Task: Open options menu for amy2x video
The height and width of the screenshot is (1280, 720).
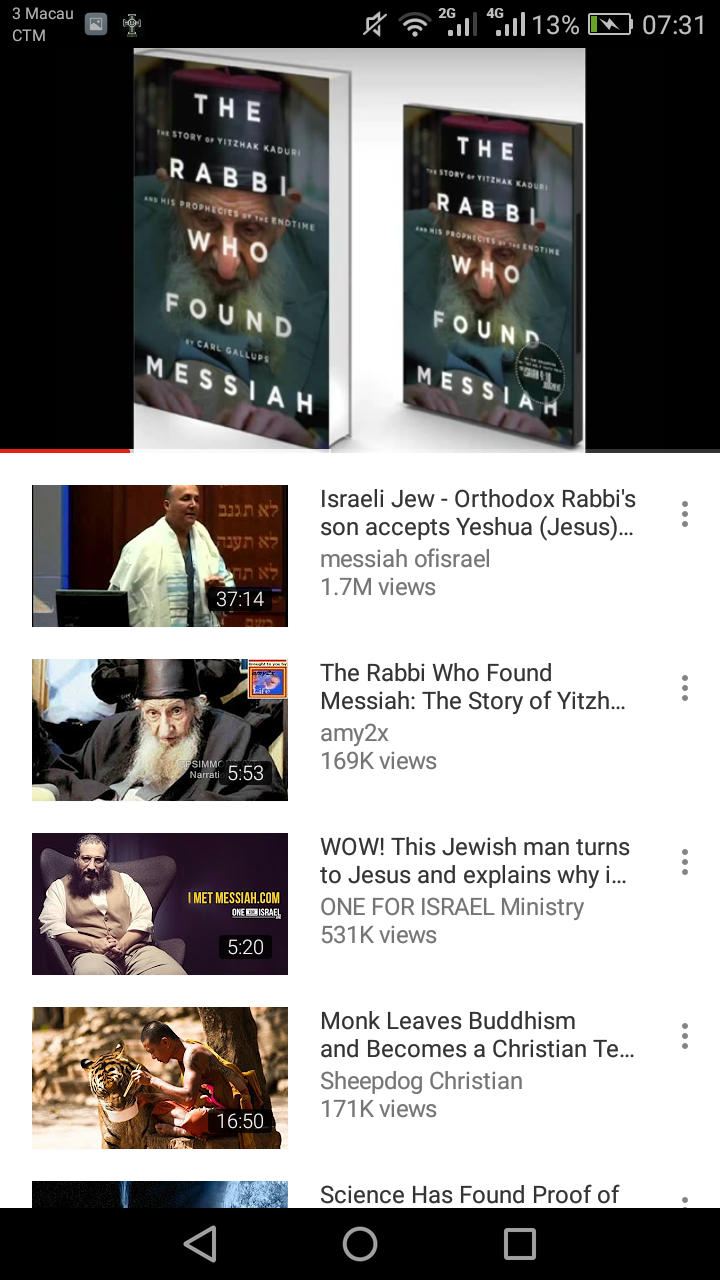Action: pos(685,688)
